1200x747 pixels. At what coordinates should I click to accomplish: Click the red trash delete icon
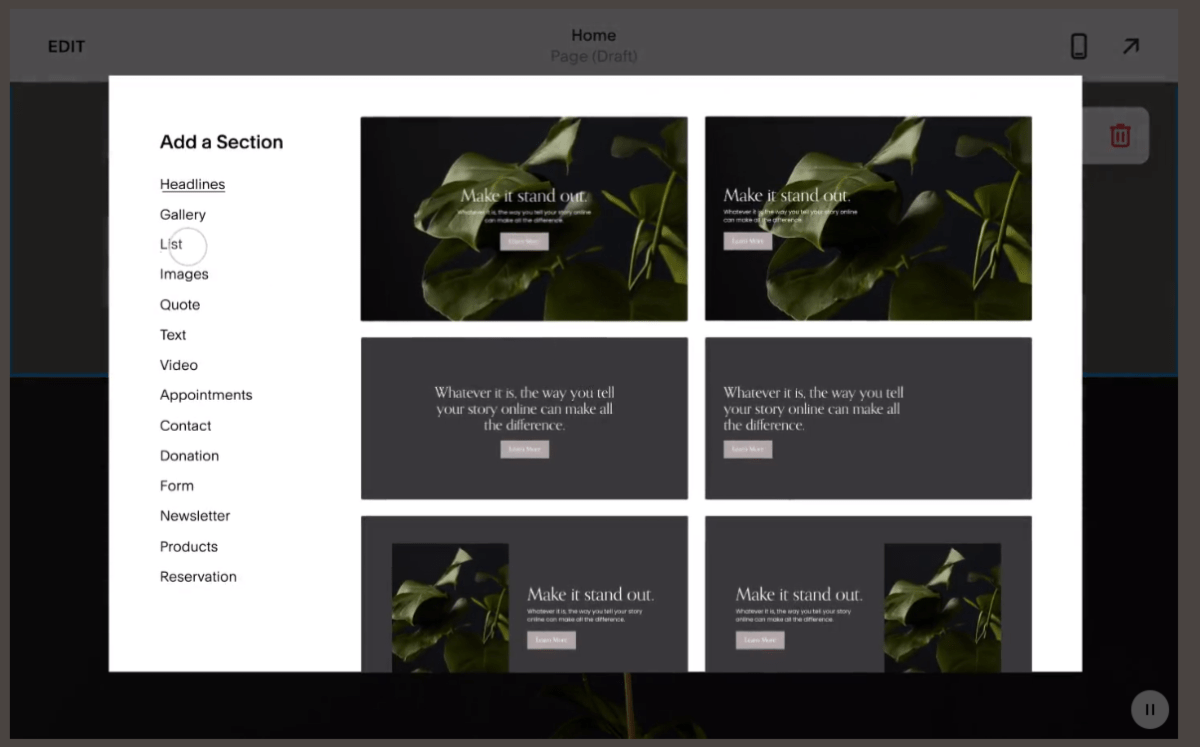coord(1119,136)
